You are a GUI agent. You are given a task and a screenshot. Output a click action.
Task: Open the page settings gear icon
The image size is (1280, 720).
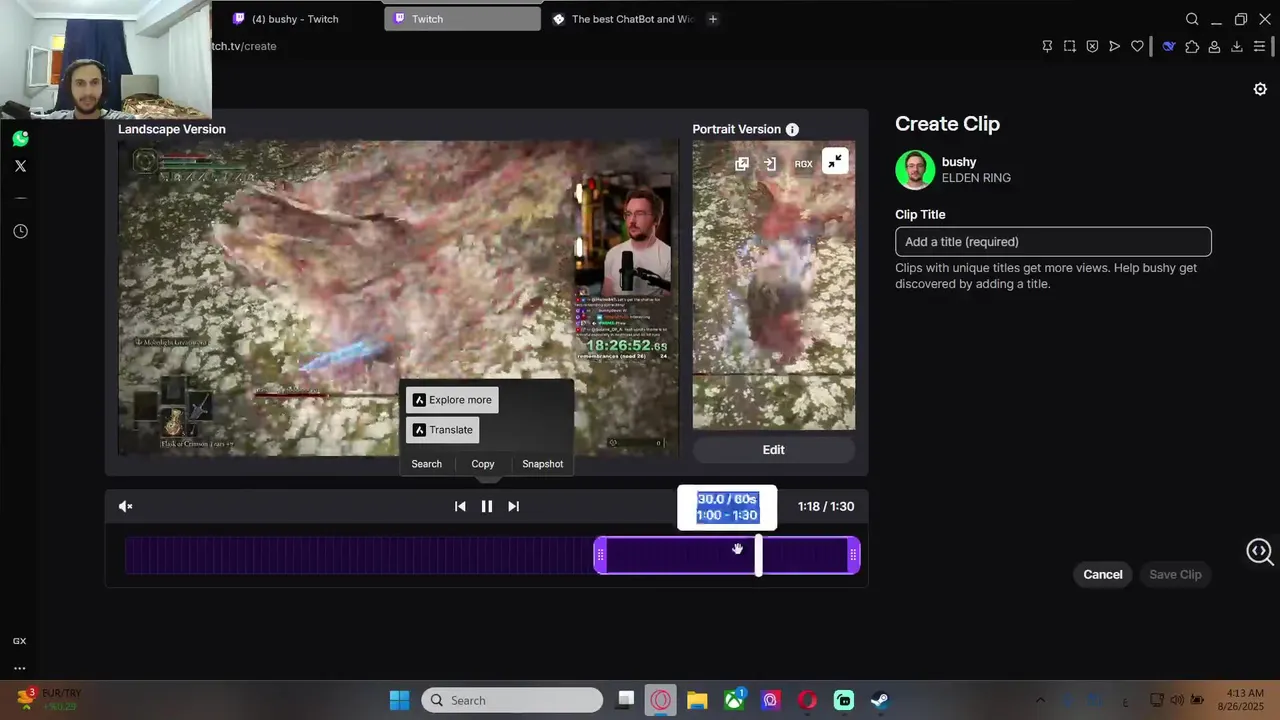click(x=1260, y=89)
